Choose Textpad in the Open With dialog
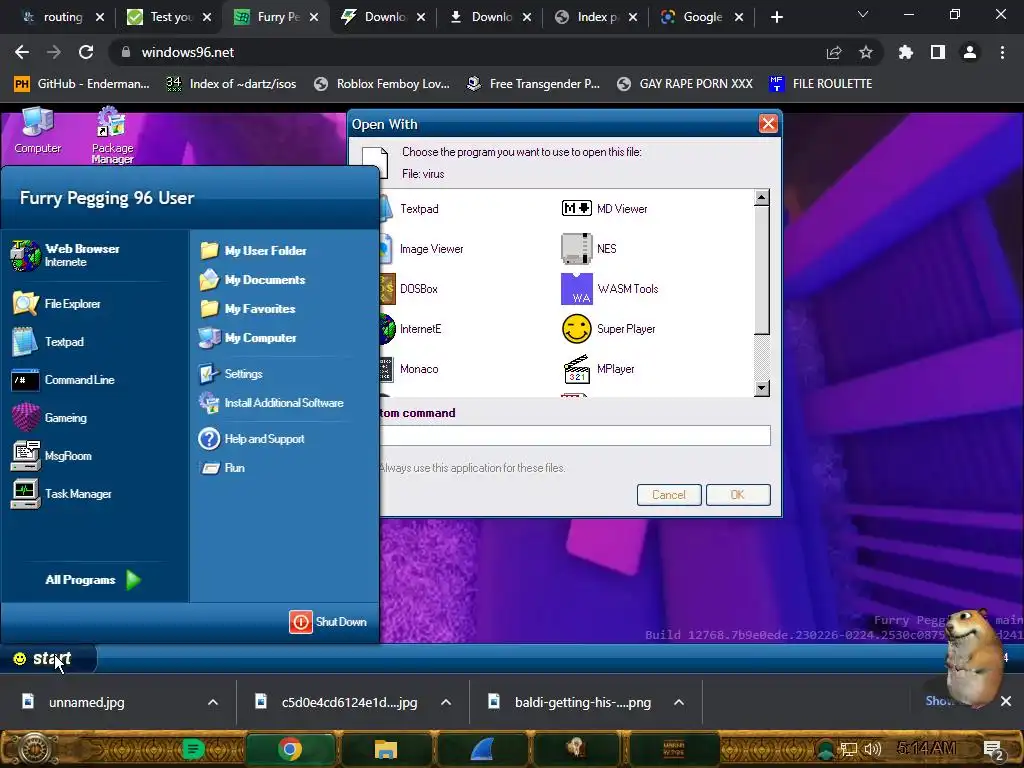 [x=409, y=209]
